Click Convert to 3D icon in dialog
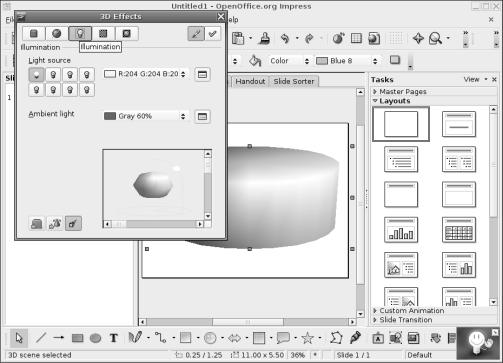 tap(37, 223)
